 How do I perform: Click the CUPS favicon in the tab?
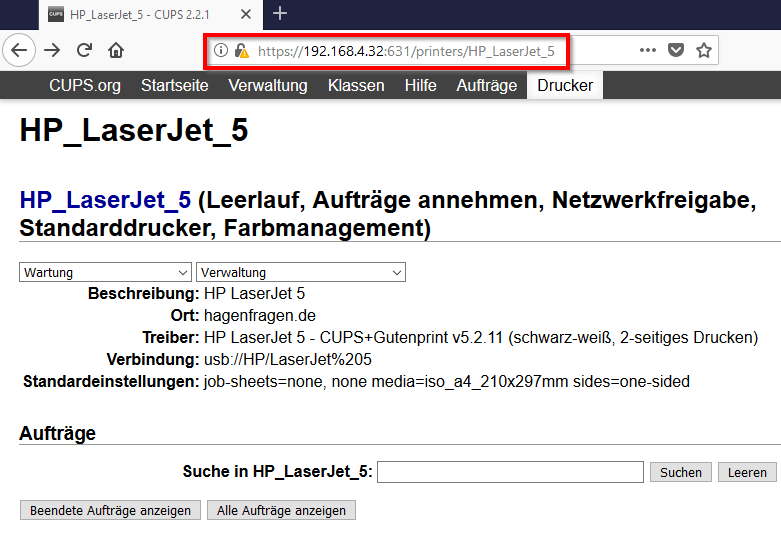pos(56,14)
